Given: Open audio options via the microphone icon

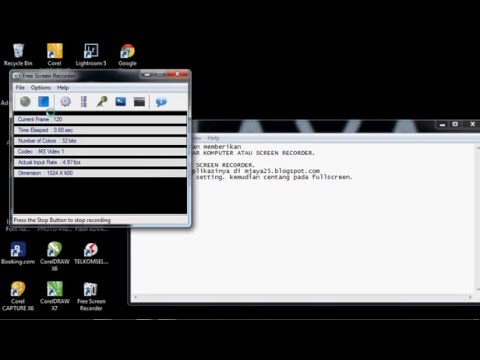Looking at the screenshot, I should [x=102, y=102].
